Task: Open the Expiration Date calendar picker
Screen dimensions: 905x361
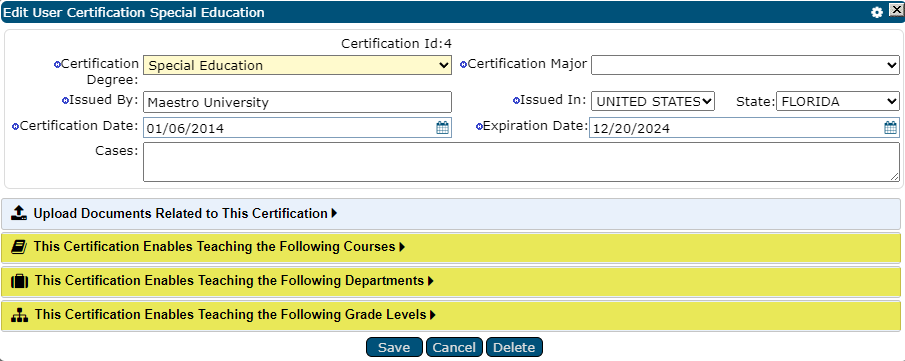Action: pyautogui.click(x=890, y=128)
